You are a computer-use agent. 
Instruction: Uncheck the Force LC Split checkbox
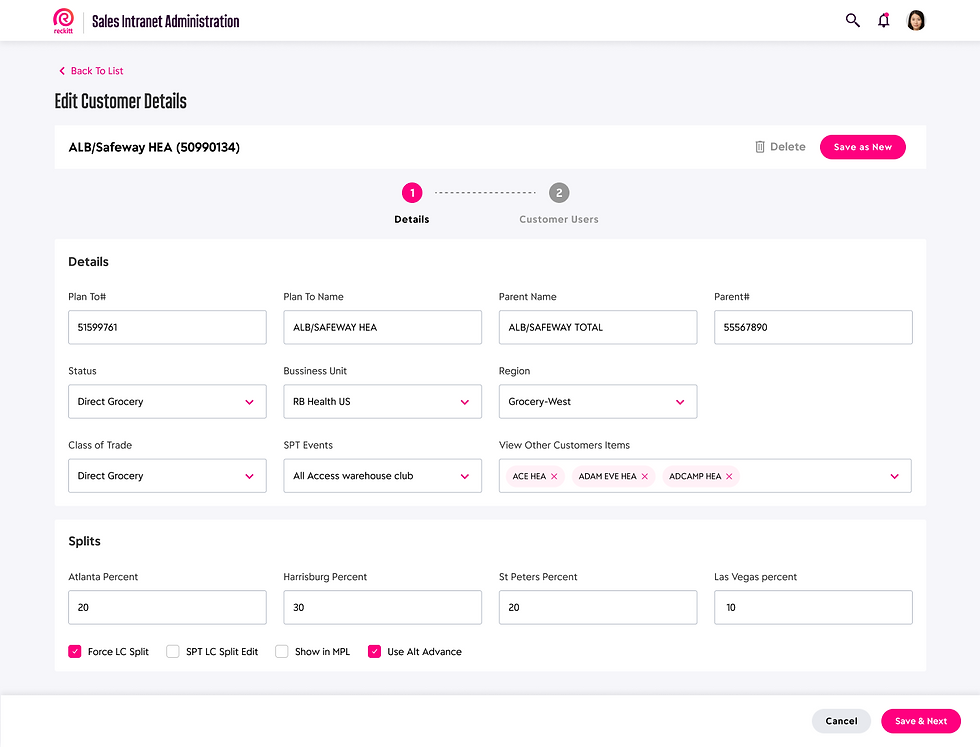75,652
